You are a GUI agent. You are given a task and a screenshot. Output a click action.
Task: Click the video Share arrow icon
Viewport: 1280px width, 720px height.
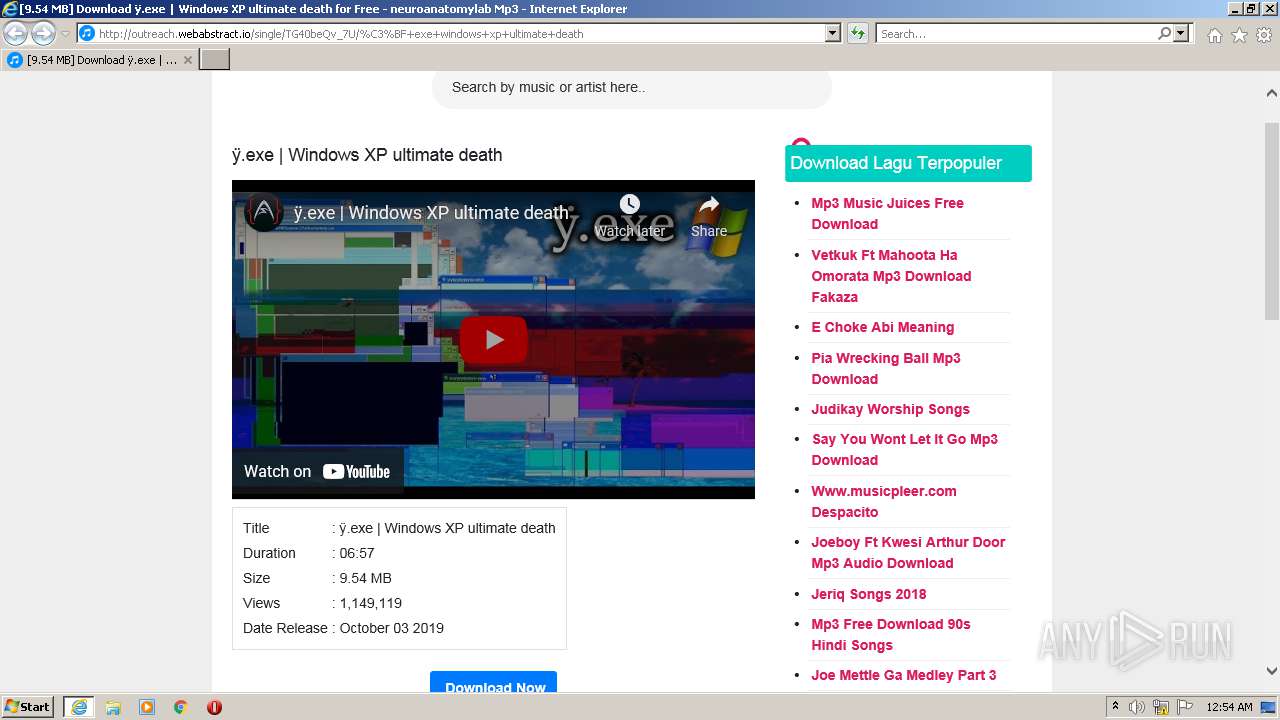point(709,205)
